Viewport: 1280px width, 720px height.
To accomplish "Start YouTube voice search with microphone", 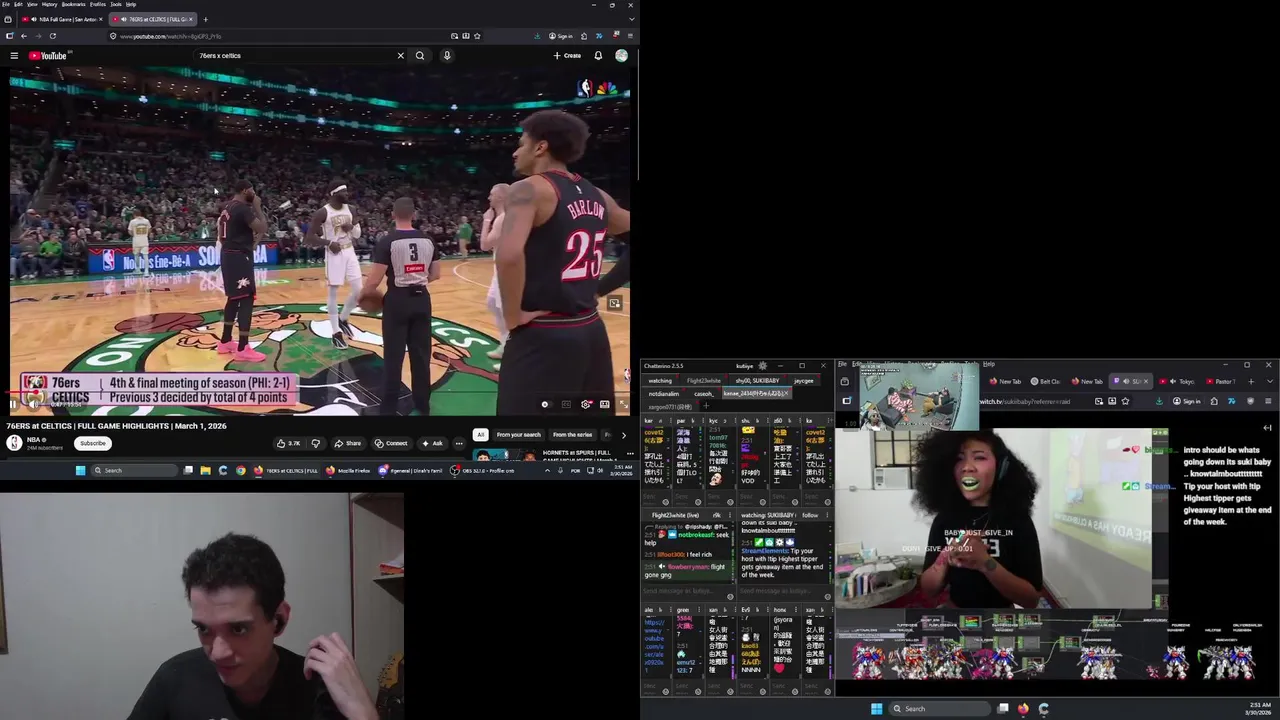I will [447, 56].
